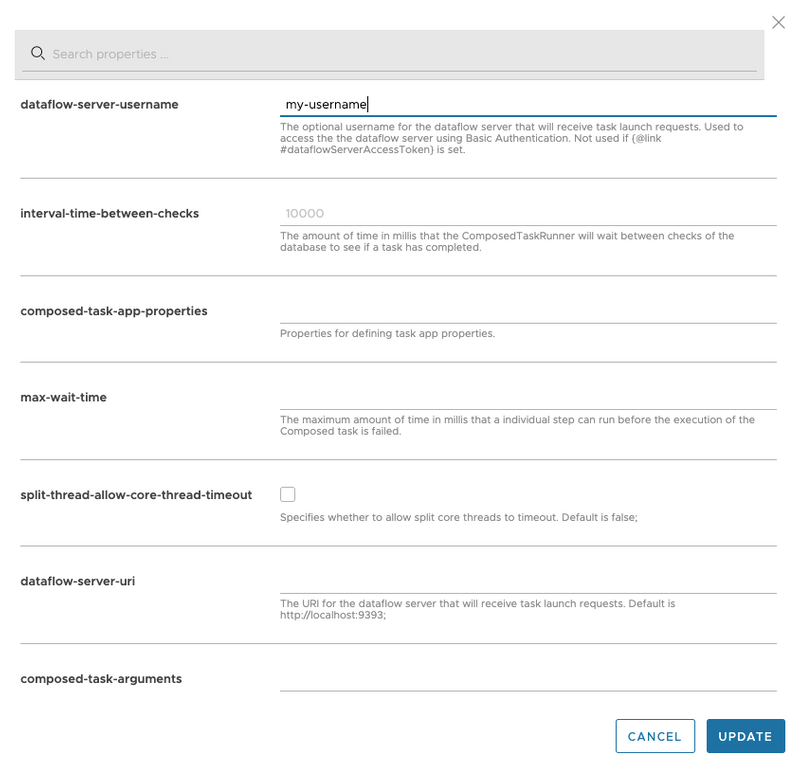Click the dataflow-server-uri input field

click(x=527, y=580)
